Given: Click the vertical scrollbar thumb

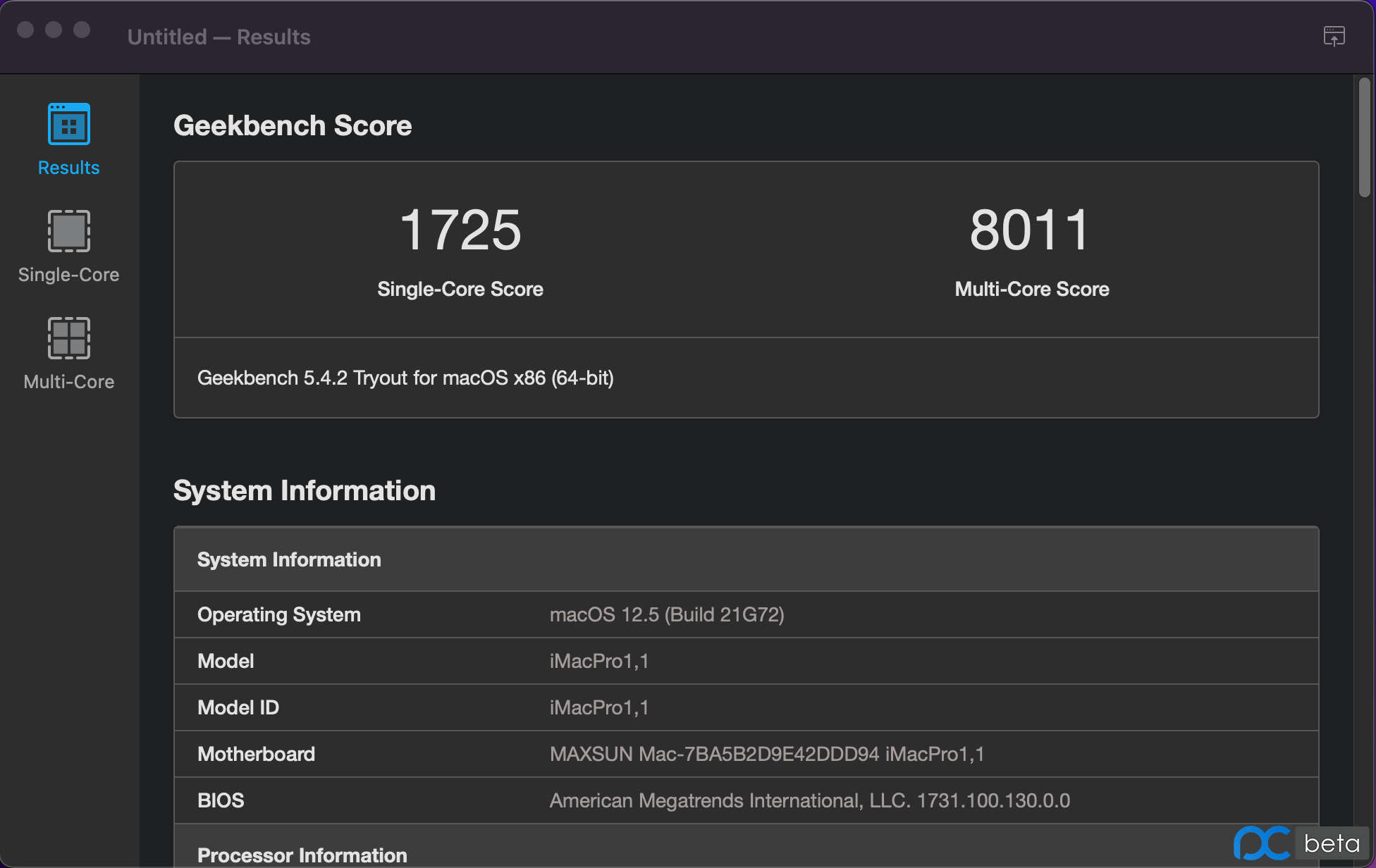Looking at the screenshot, I should pos(1364,137).
